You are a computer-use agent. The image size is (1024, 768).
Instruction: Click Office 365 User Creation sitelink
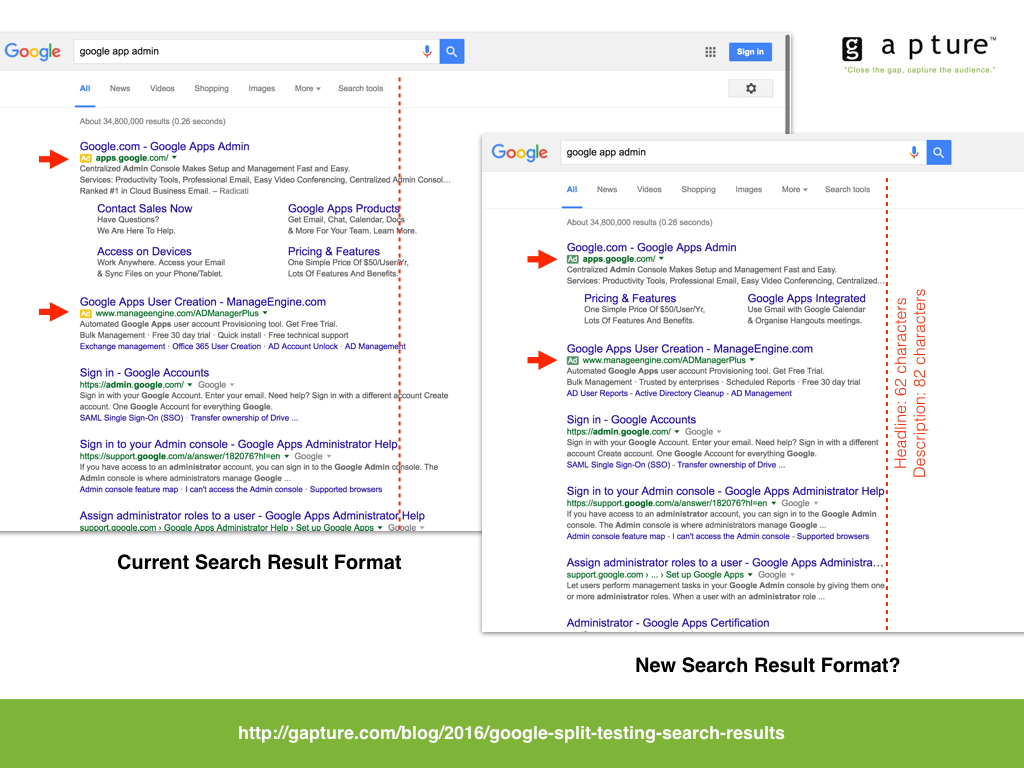pos(217,346)
